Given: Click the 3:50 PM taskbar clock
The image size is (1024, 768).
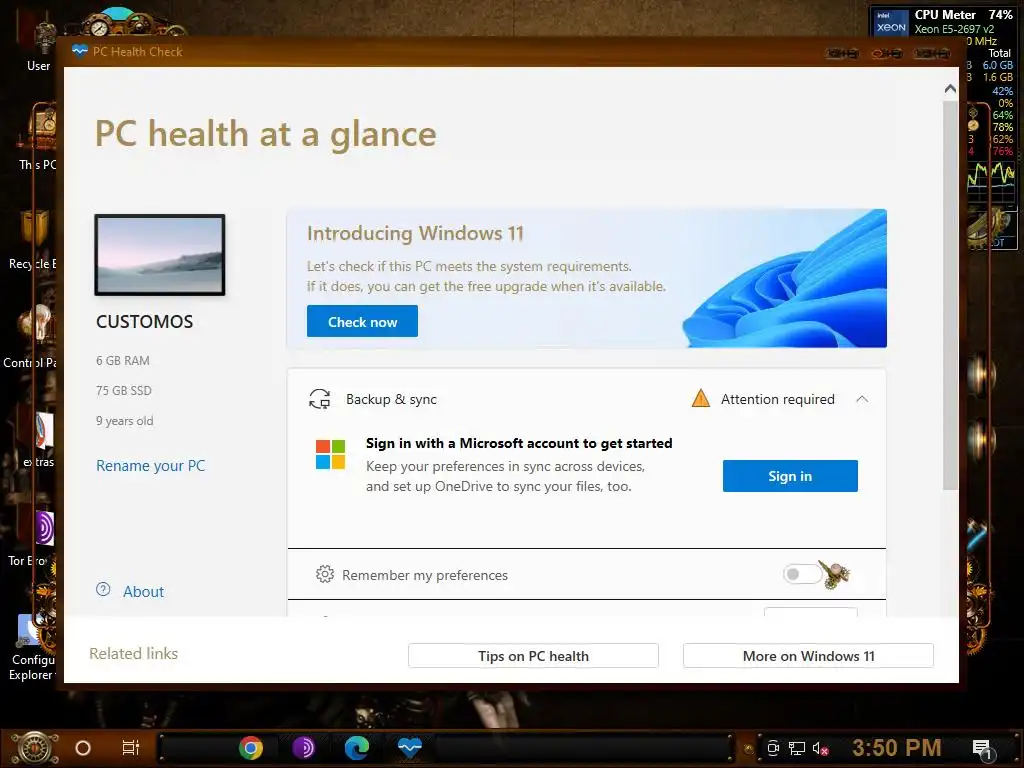Looking at the screenshot, I should [897, 748].
